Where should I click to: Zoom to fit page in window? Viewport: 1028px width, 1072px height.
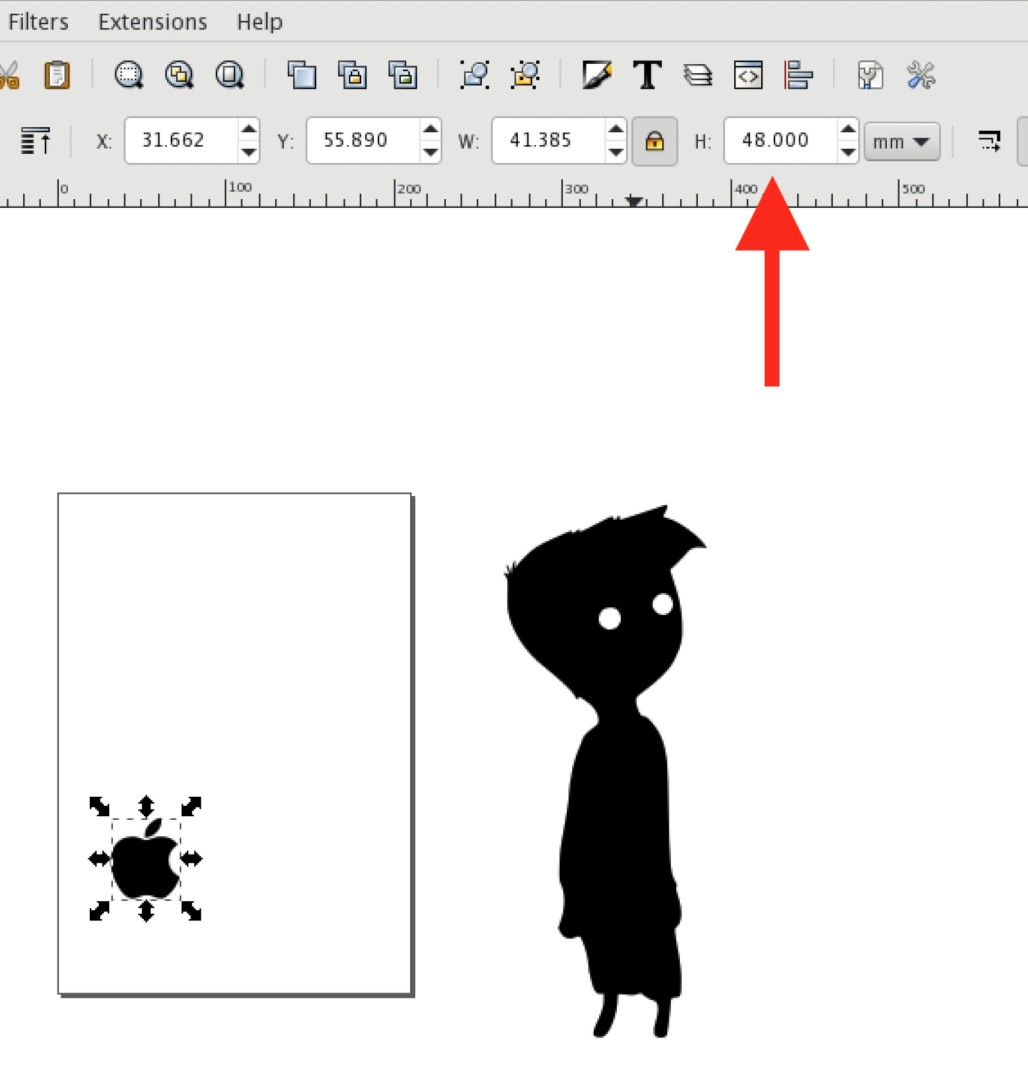pos(229,75)
